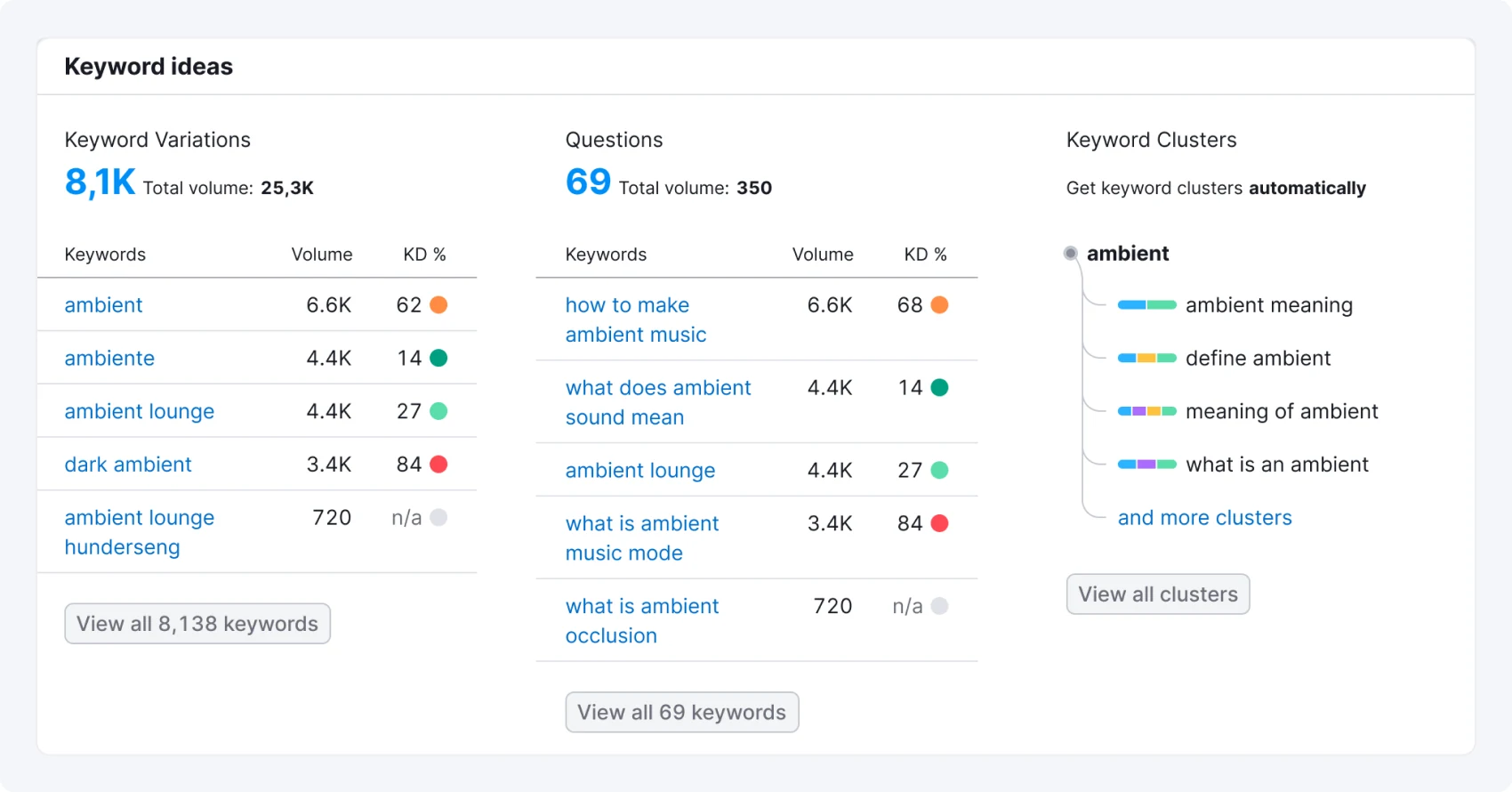Open ambient lounge in Keyword Variations

pyautogui.click(x=140, y=412)
